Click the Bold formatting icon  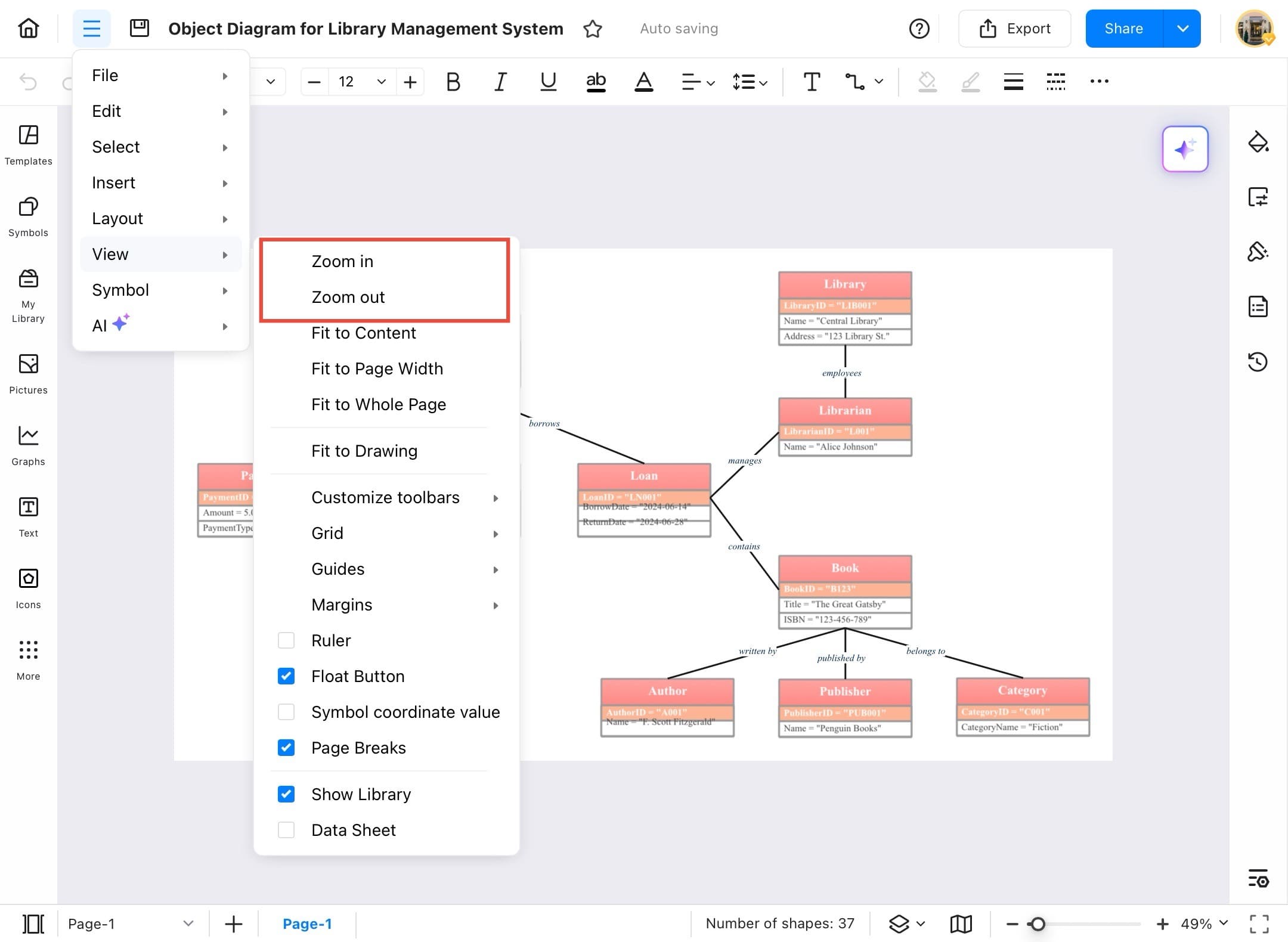pyautogui.click(x=453, y=82)
